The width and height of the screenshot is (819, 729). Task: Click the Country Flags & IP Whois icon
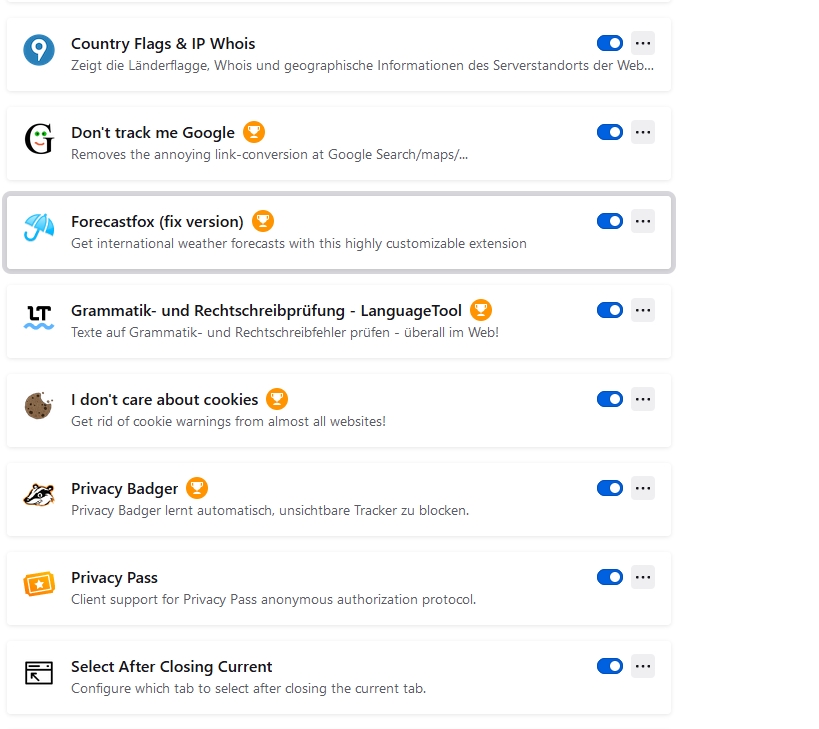(39, 50)
